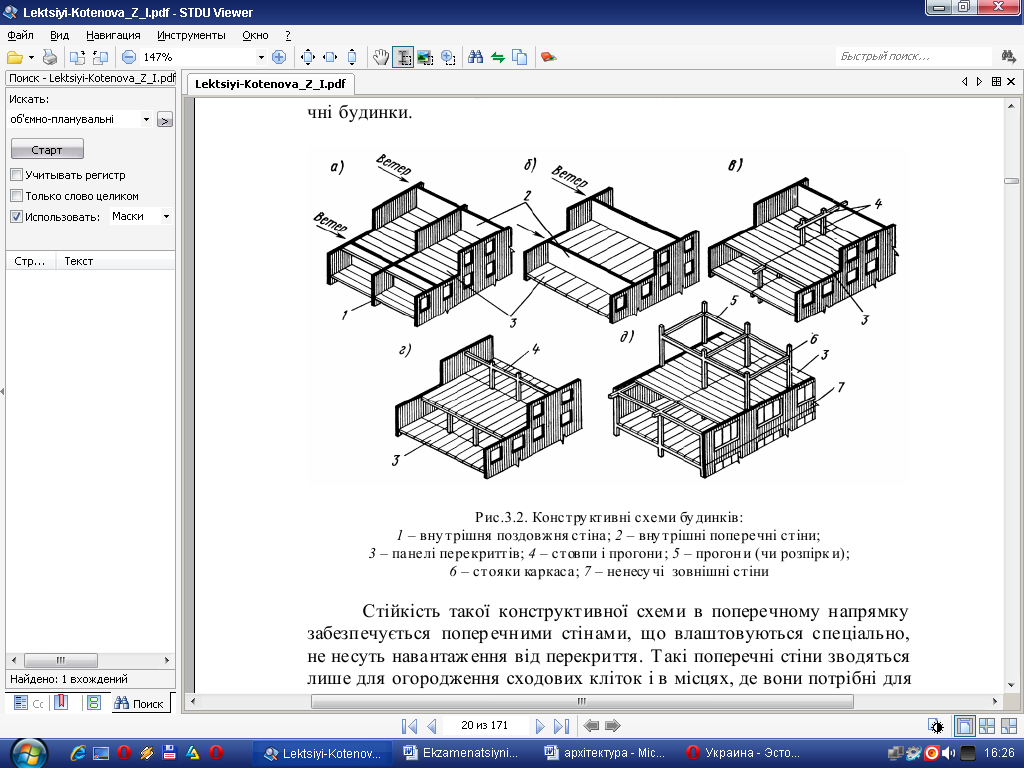Rotate page clockwise with toolbar icon
The width and height of the screenshot is (1024, 768).
tap(77, 57)
